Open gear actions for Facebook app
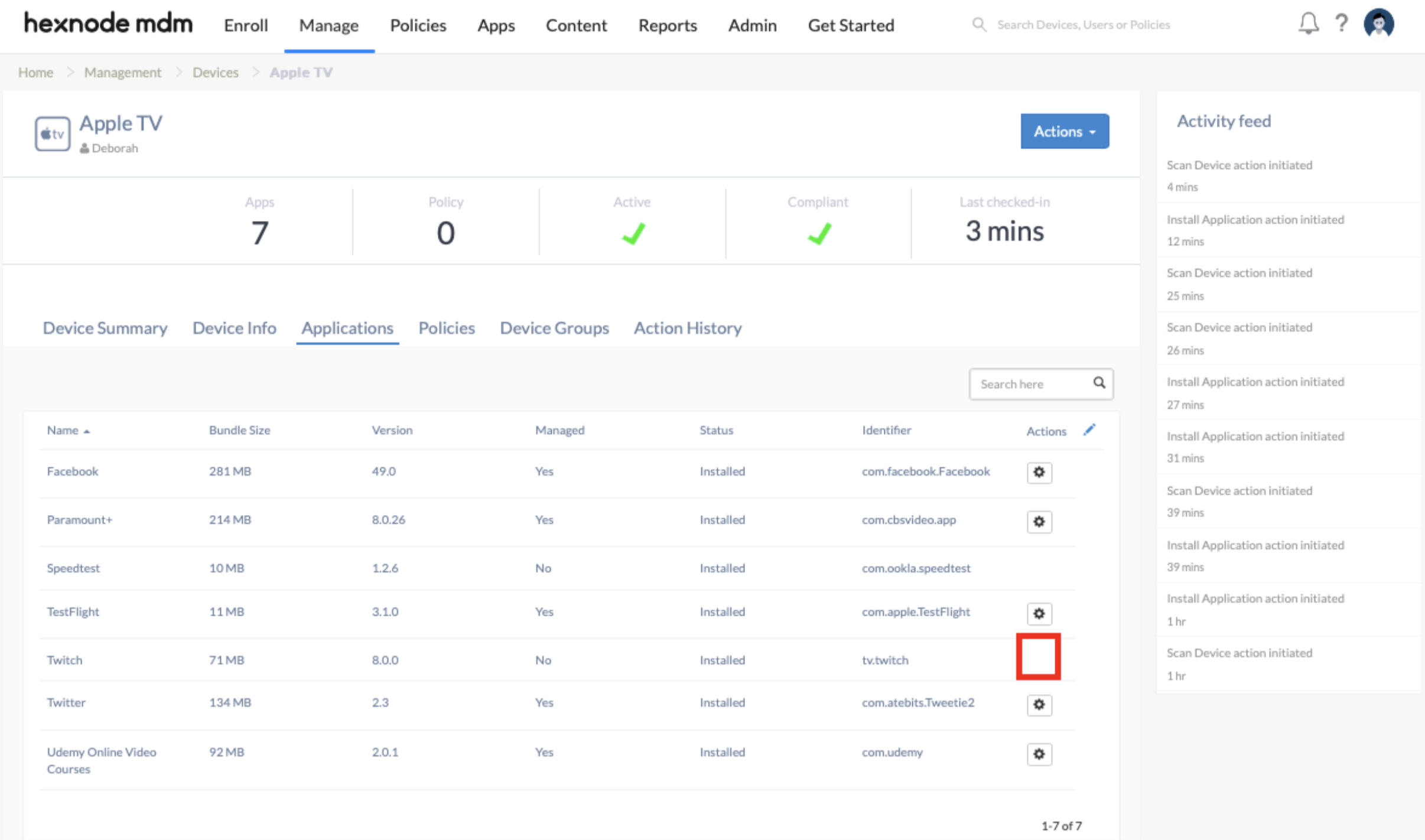The height and width of the screenshot is (840, 1425). [1039, 472]
